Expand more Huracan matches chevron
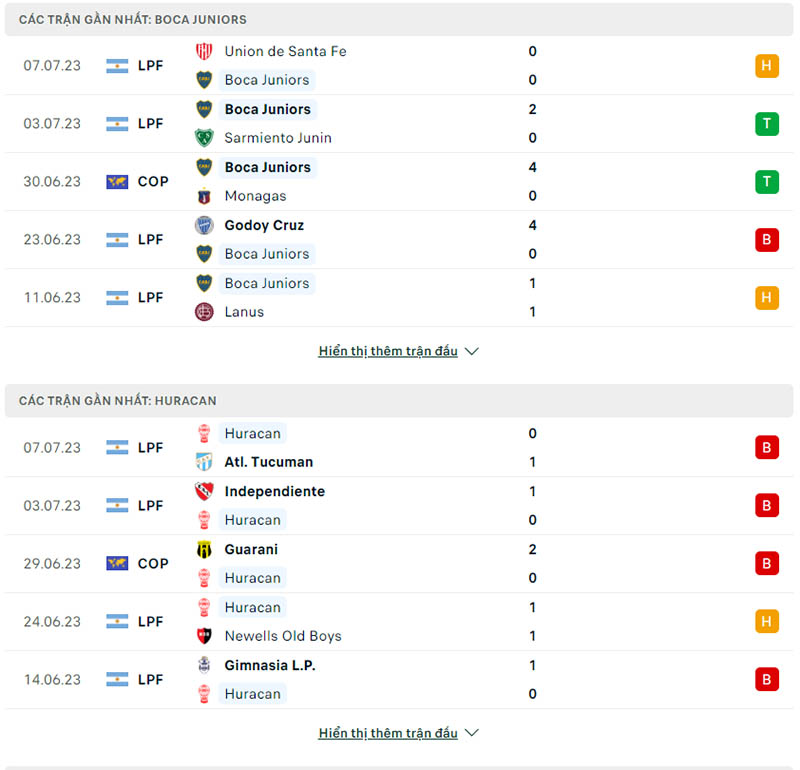 coord(472,733)
